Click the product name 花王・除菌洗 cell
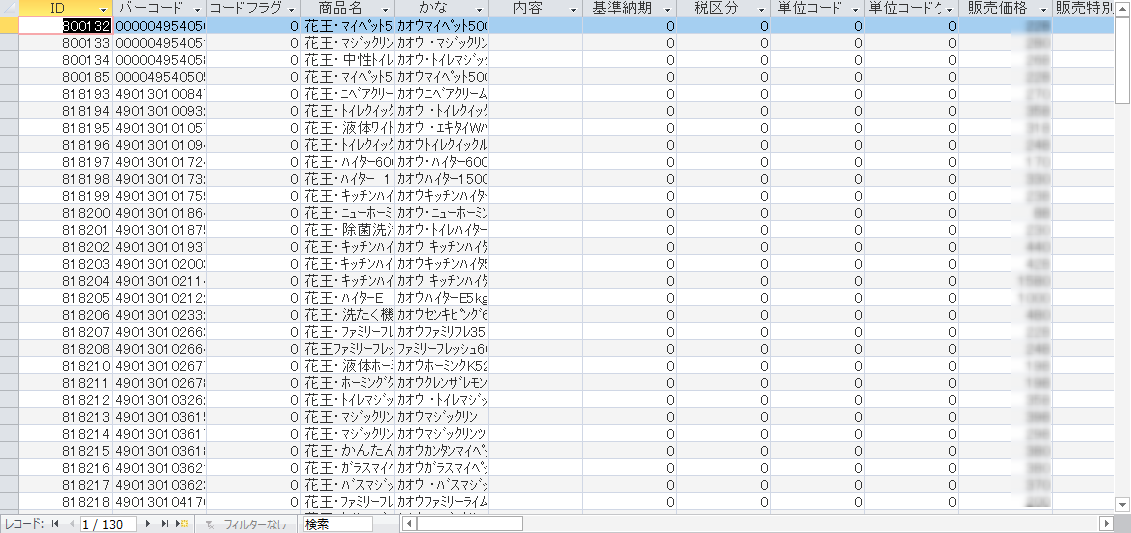 pyautogui.click(x=348, y=230)
